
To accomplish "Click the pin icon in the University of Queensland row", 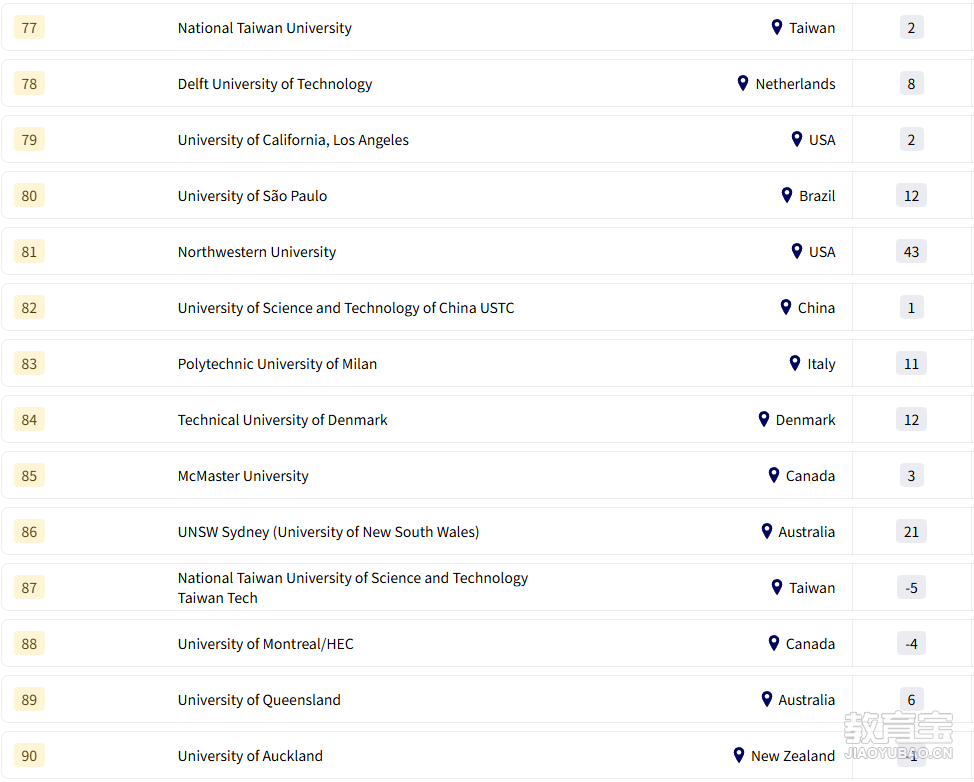I will click(x=767, y=699).
